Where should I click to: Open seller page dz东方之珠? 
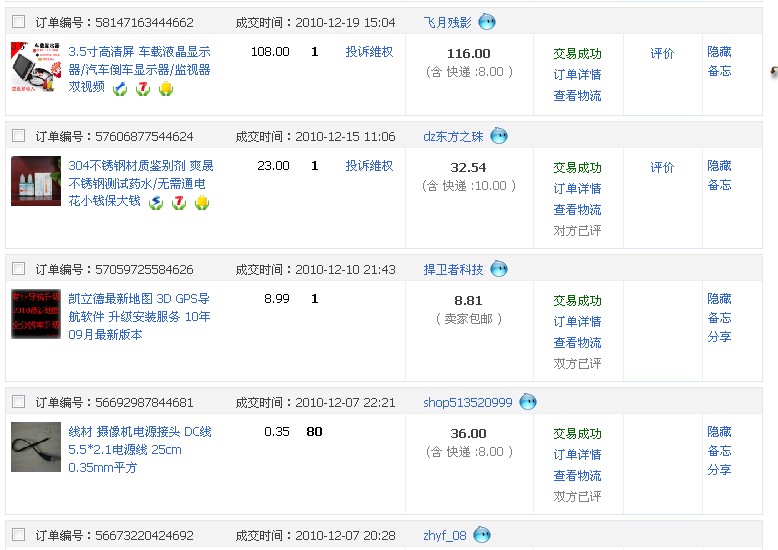pos(453,137)
